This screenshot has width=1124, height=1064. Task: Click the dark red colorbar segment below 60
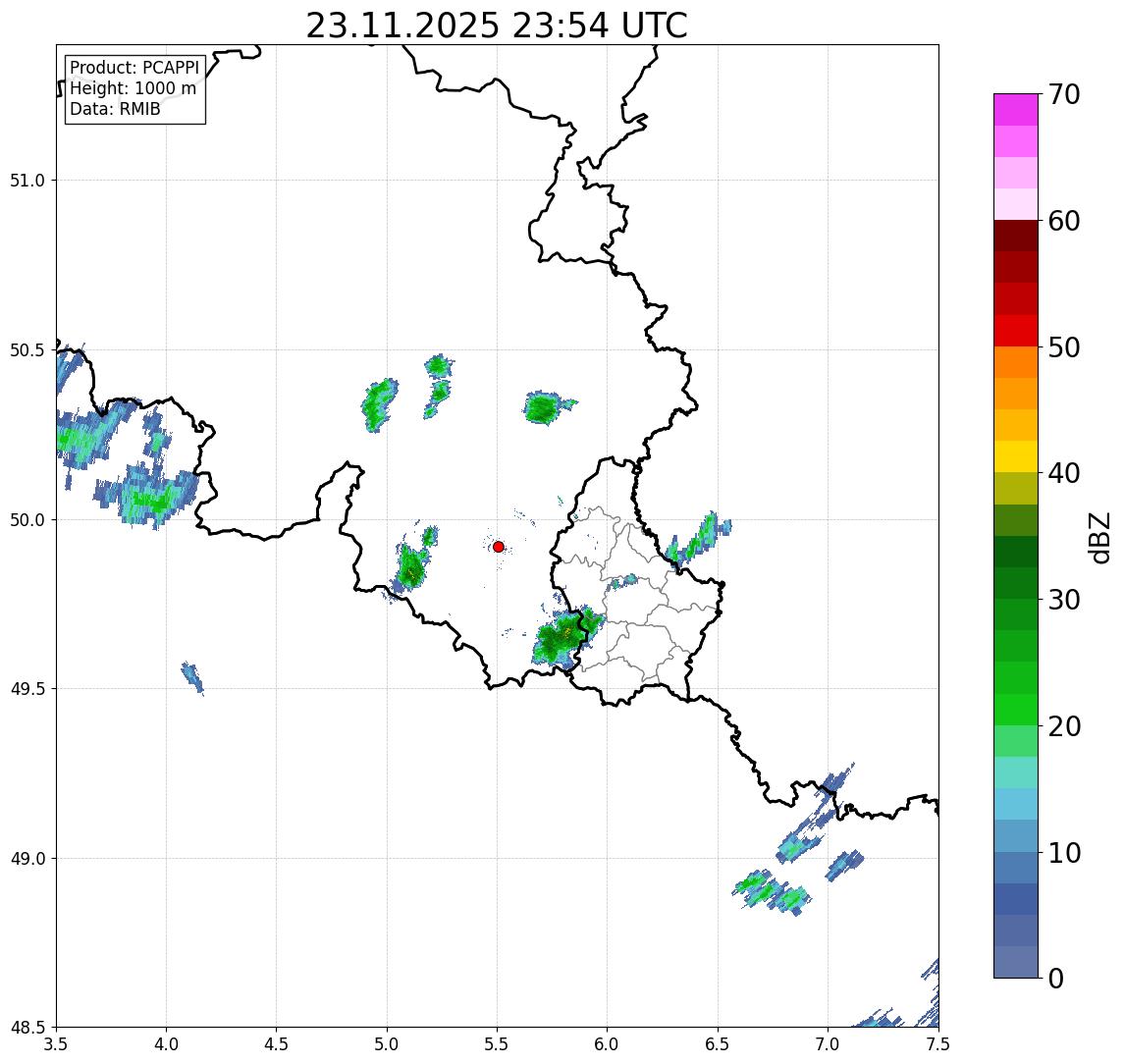[x=1016, y=236]
